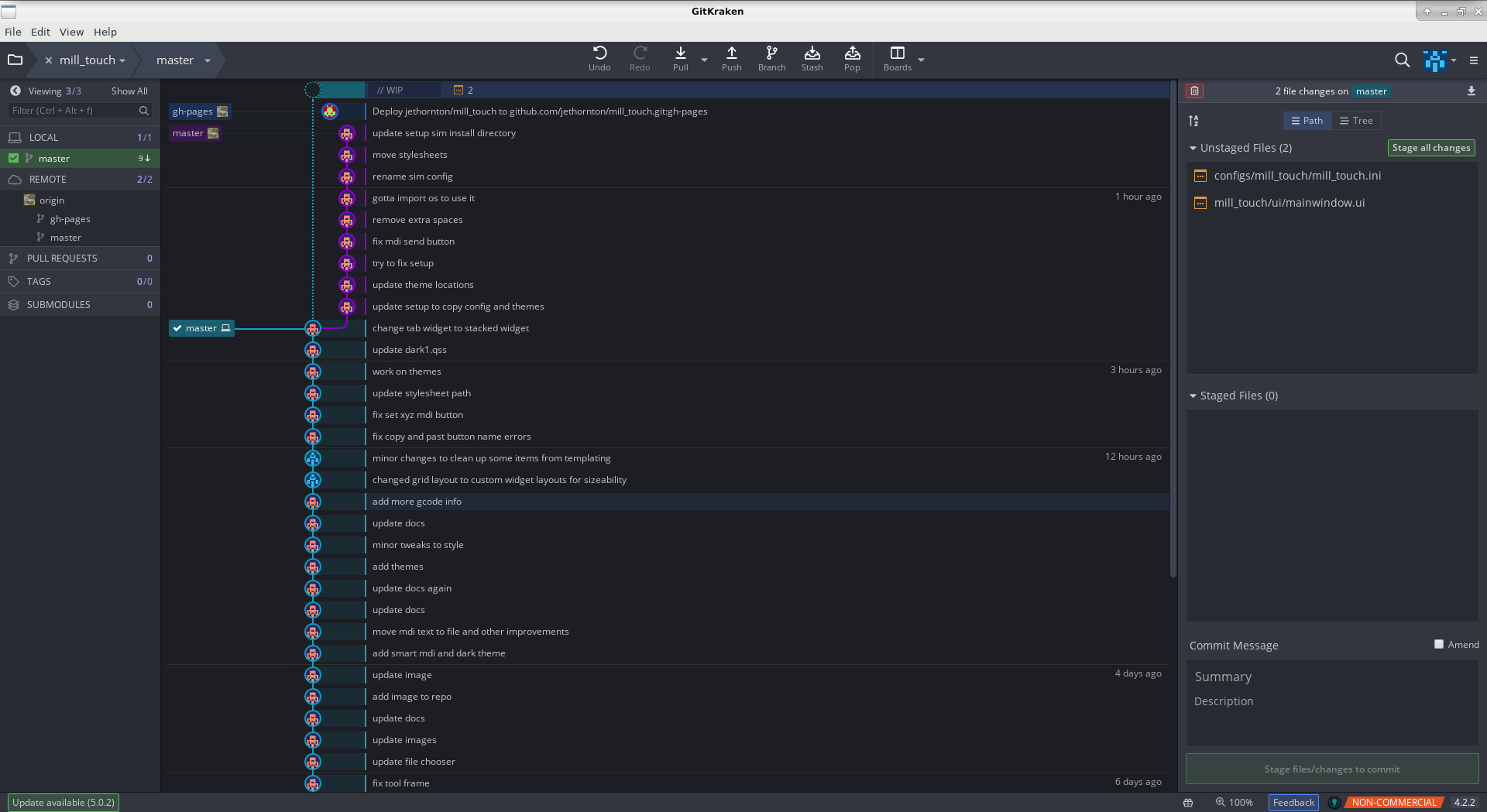The height and width of the screenshot is (812, 1487).
Task: Select the gh-pages commit avatar node
Action: pyautogui.click(x=330, y=111)
